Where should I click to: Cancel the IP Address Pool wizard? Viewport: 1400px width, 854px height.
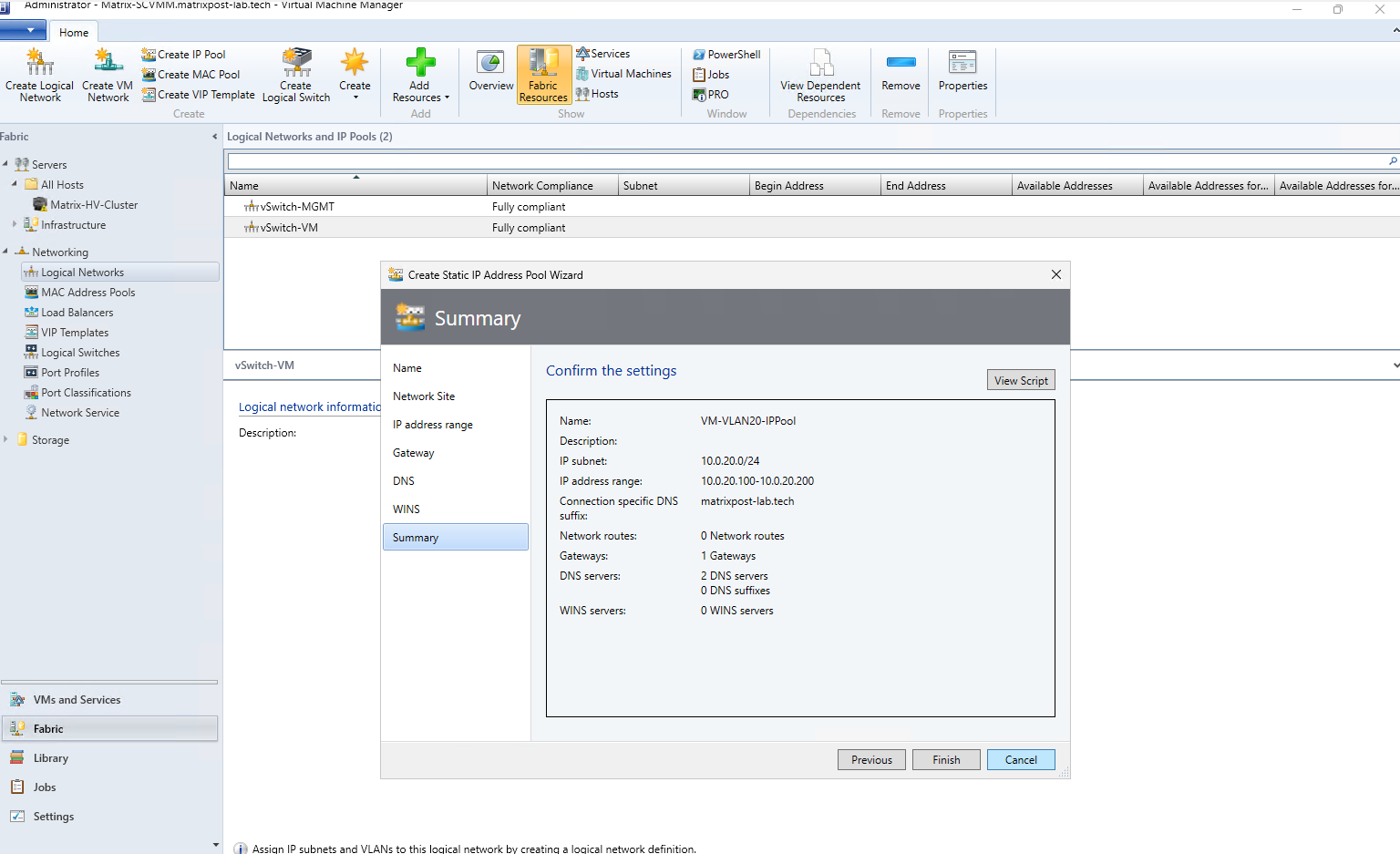tap(1021, 760)
